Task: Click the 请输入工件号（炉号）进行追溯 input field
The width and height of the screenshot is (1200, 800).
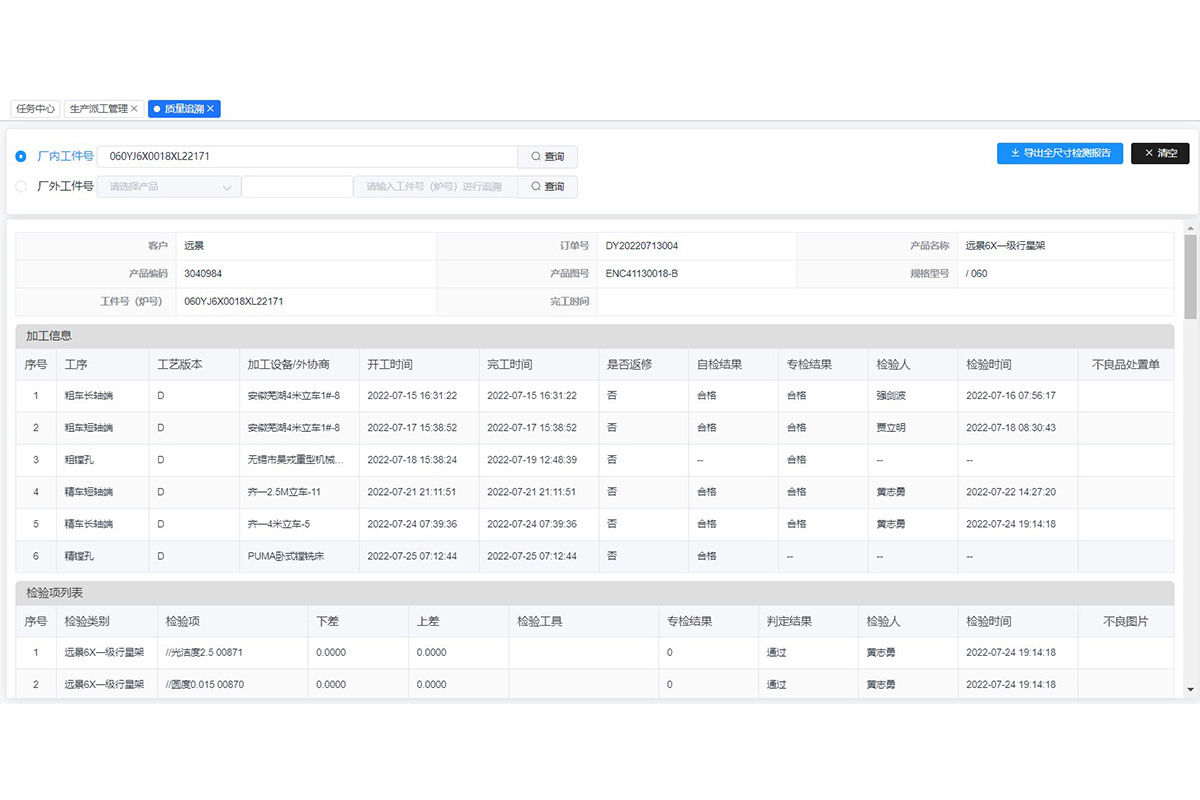Action: 435,187
